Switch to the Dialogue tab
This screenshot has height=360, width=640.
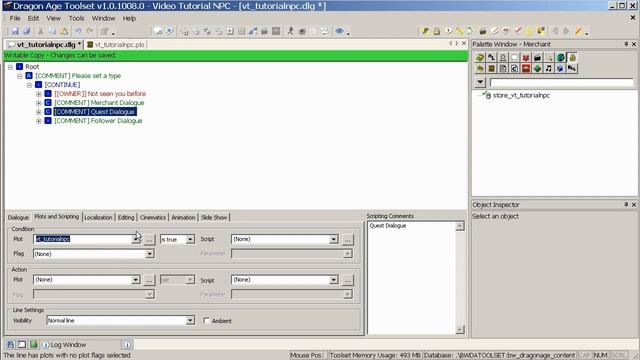coord(18,218)
